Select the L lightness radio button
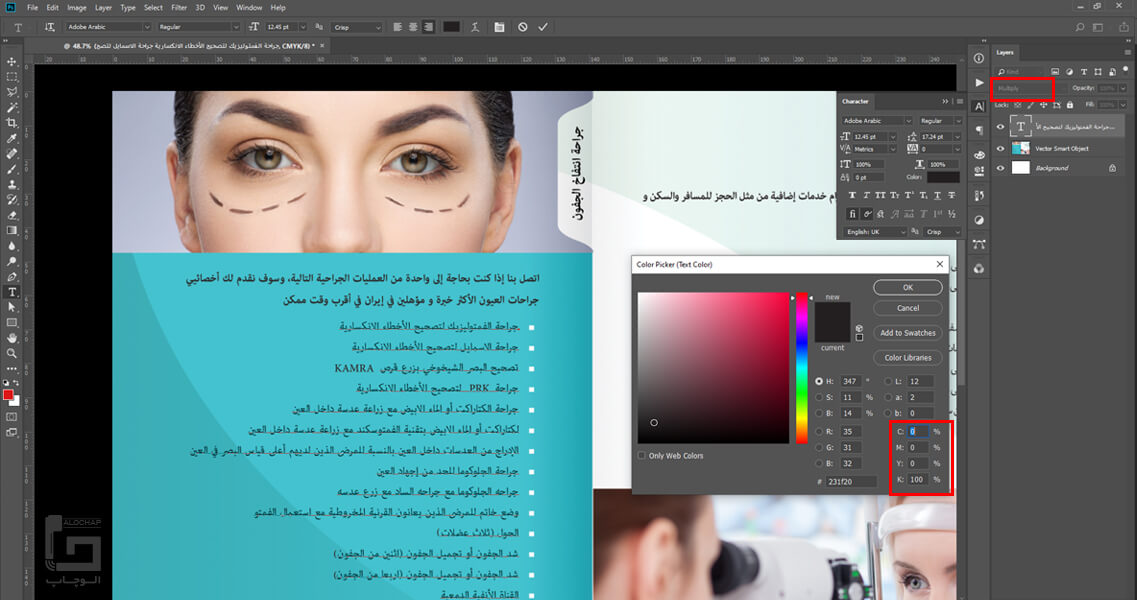This screenshot has height=600, width=1137. click(888, 381)
